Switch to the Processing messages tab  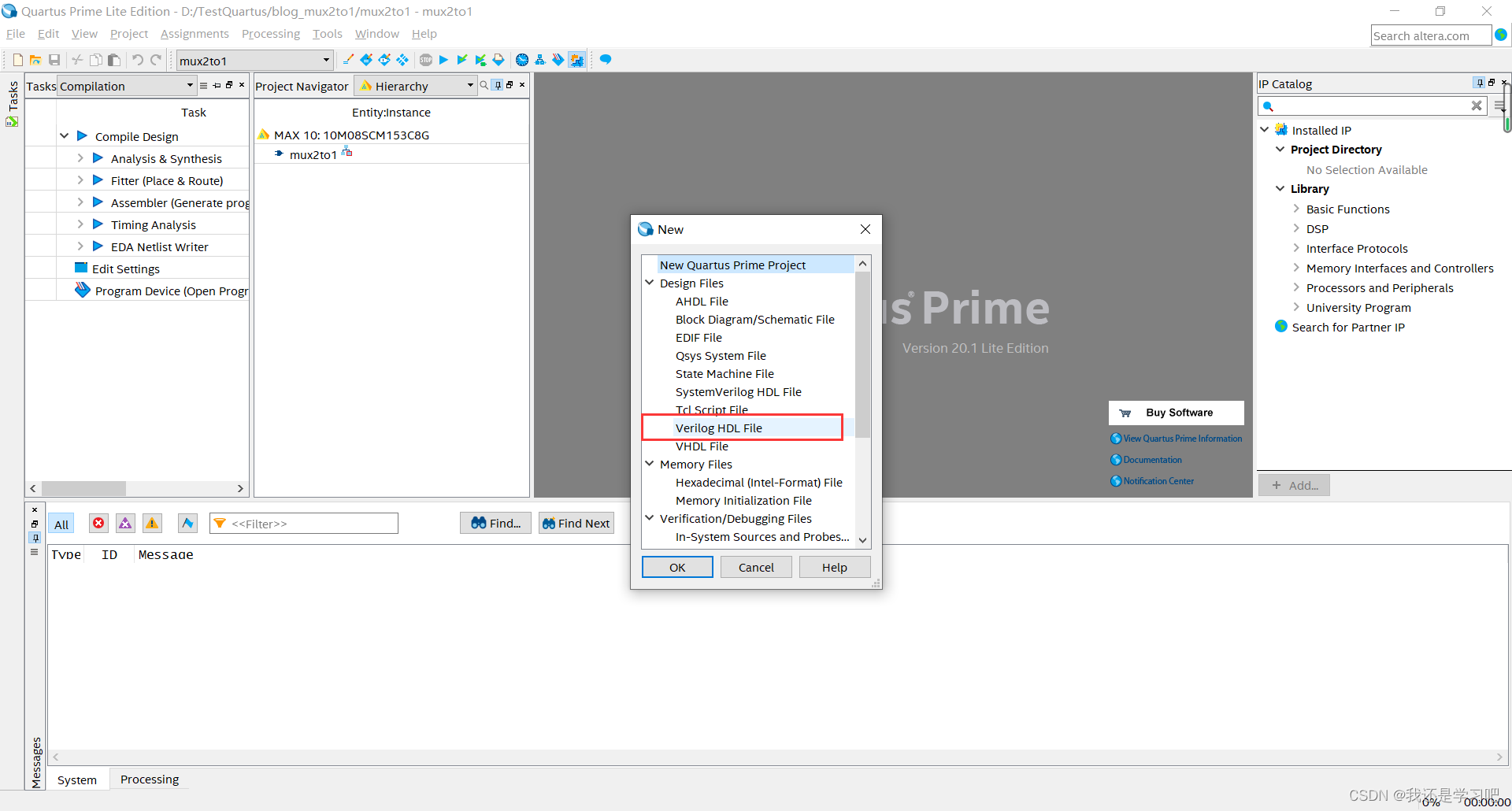150,780
